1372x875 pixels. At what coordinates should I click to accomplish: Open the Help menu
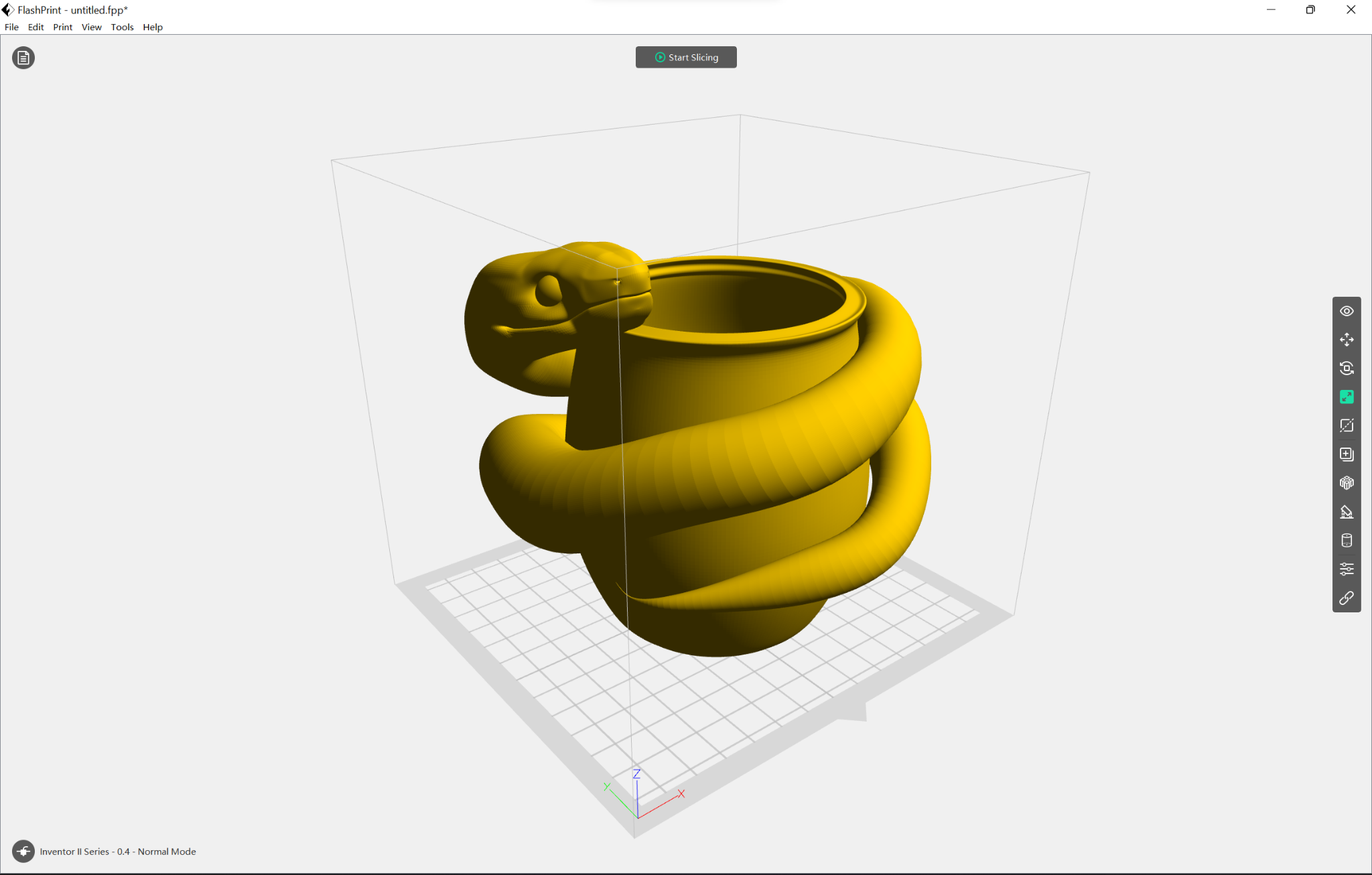click(153, 27)
